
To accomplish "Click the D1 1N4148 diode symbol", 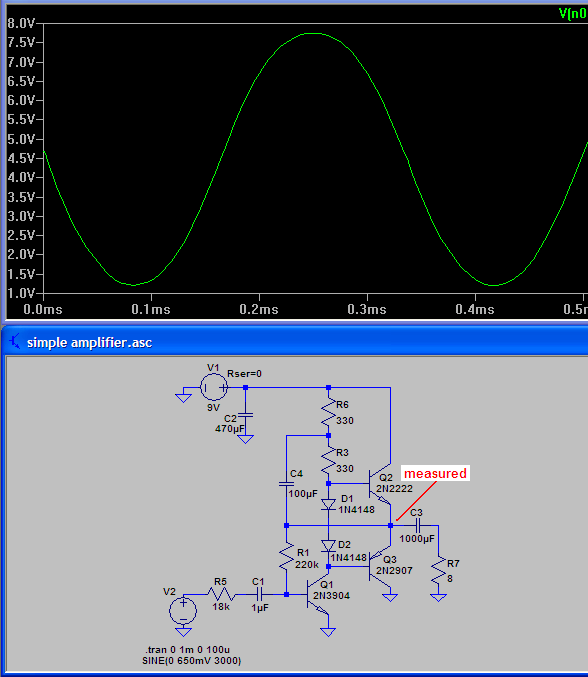I will tap(329, 504).
